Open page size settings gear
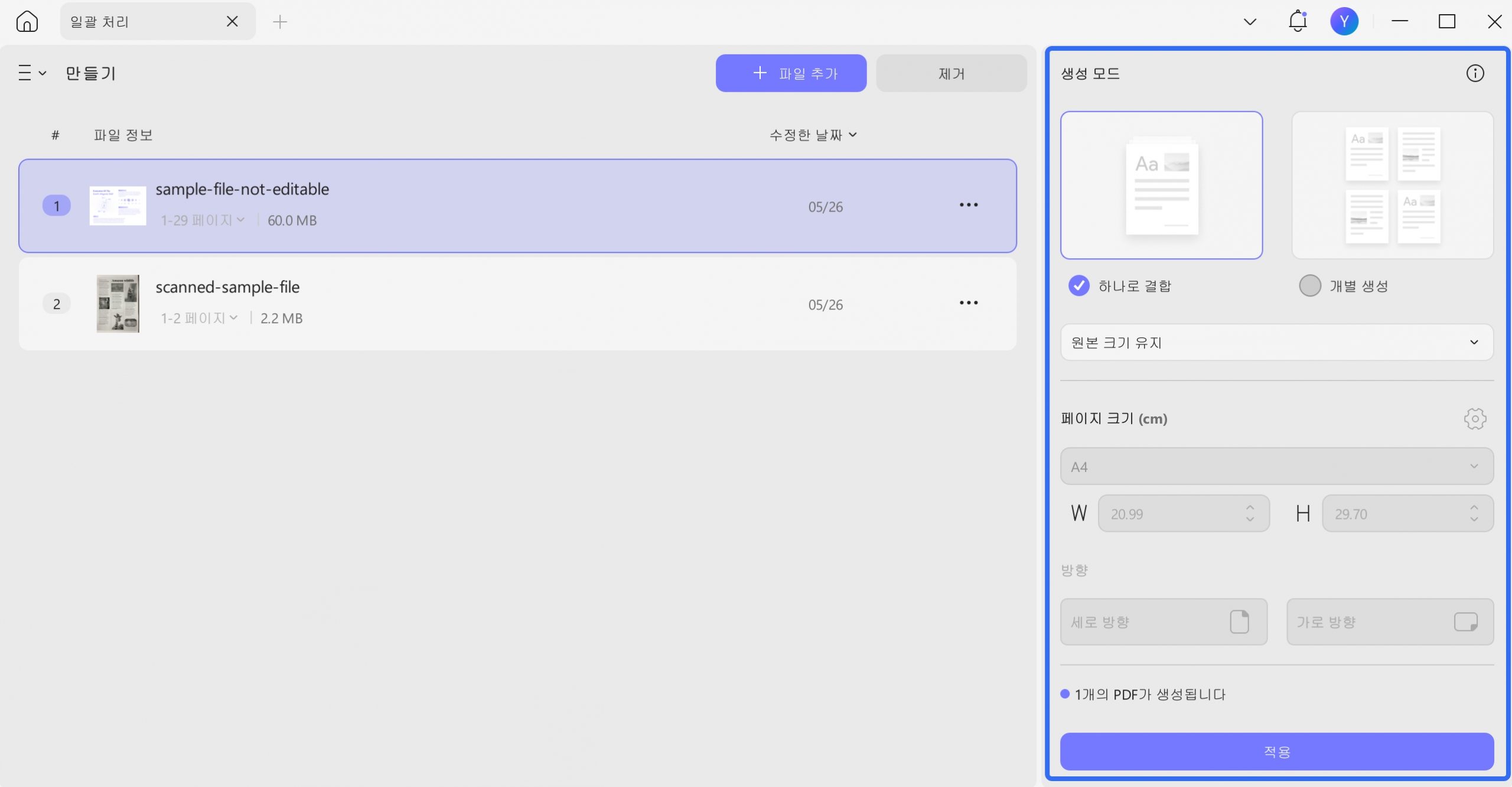The width and height of the screenshot is (1512, 787). [1475, 419]
